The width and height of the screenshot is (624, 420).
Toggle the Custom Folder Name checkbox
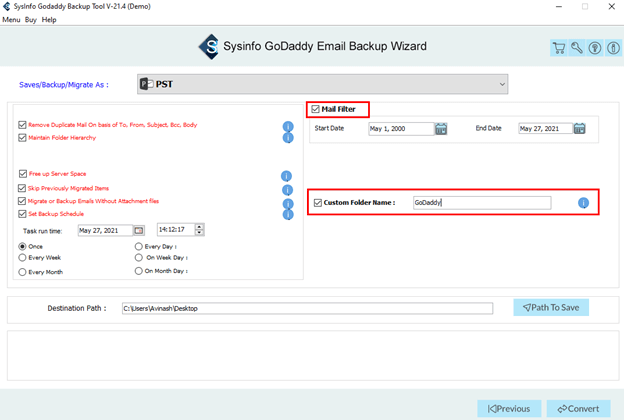pyautogui.click(x=318, y=203)
